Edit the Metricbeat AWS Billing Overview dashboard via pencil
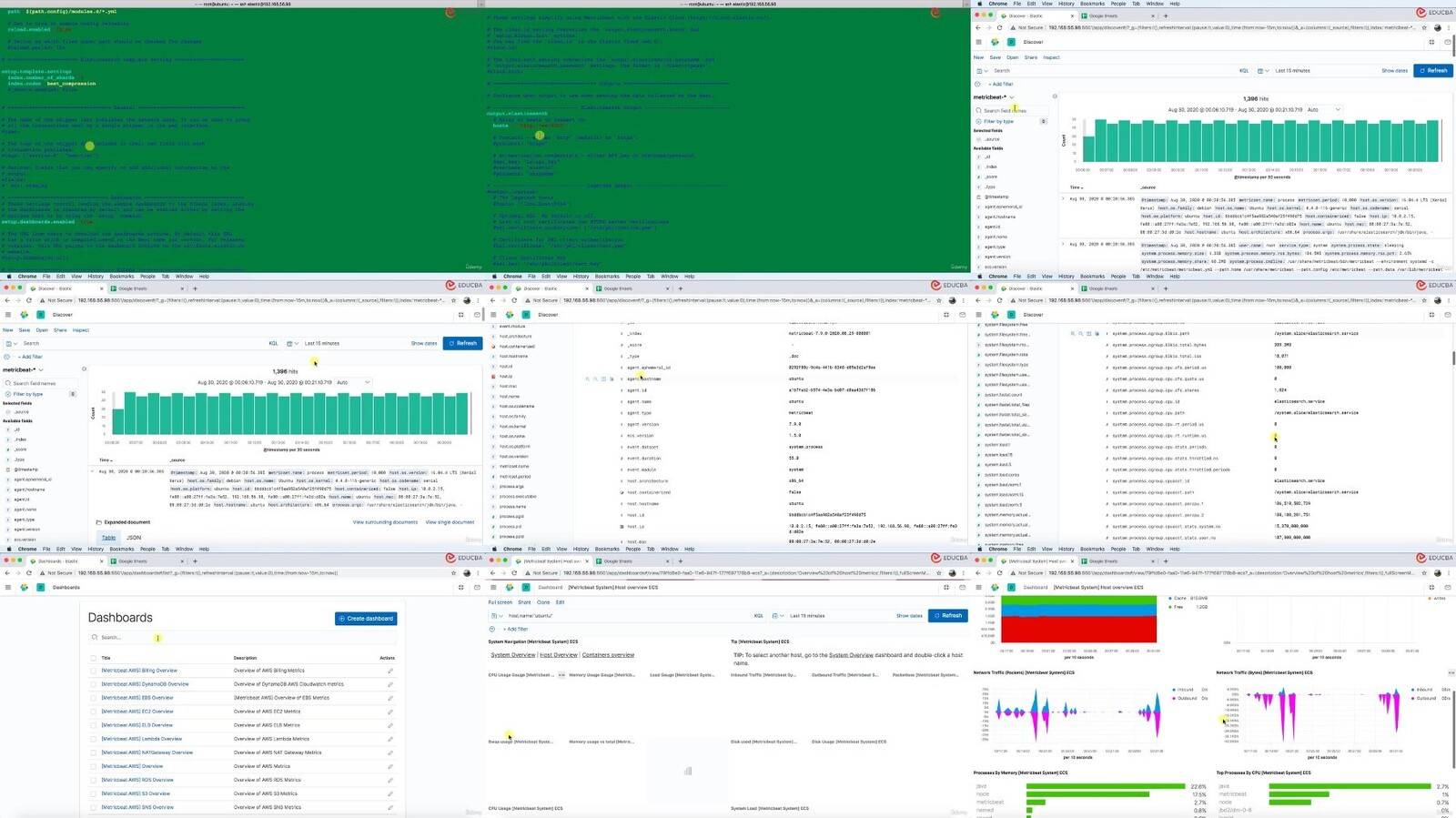The height and width of the screenshot is (818, 1456). point(390,671)
